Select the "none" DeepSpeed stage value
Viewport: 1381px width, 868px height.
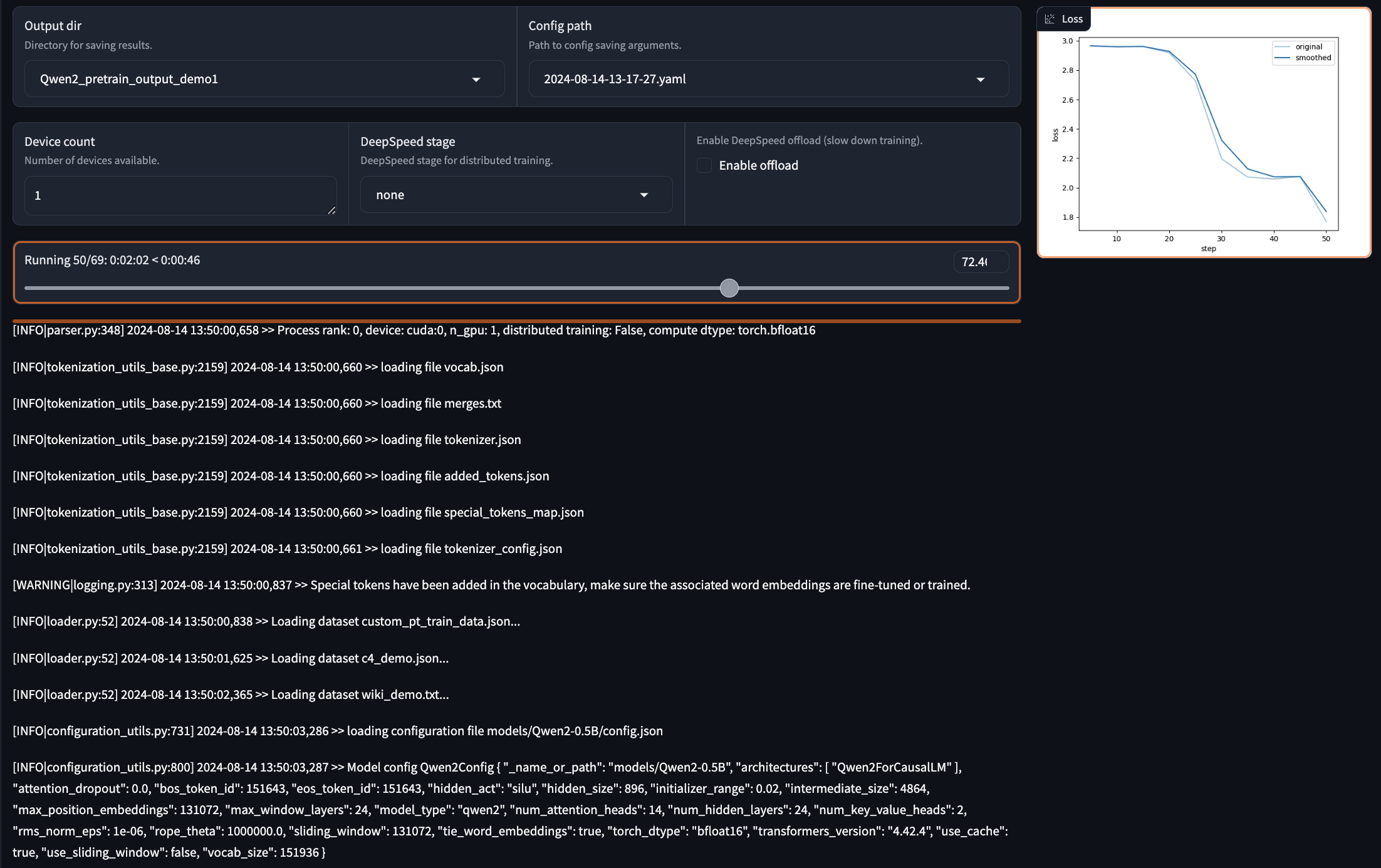[390, 195]
